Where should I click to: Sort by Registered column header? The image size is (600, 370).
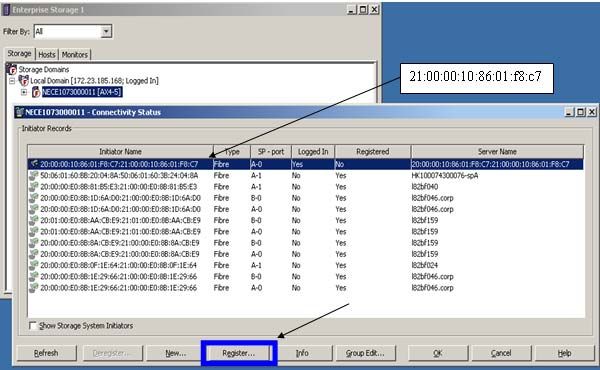click(x=373, y=152)
